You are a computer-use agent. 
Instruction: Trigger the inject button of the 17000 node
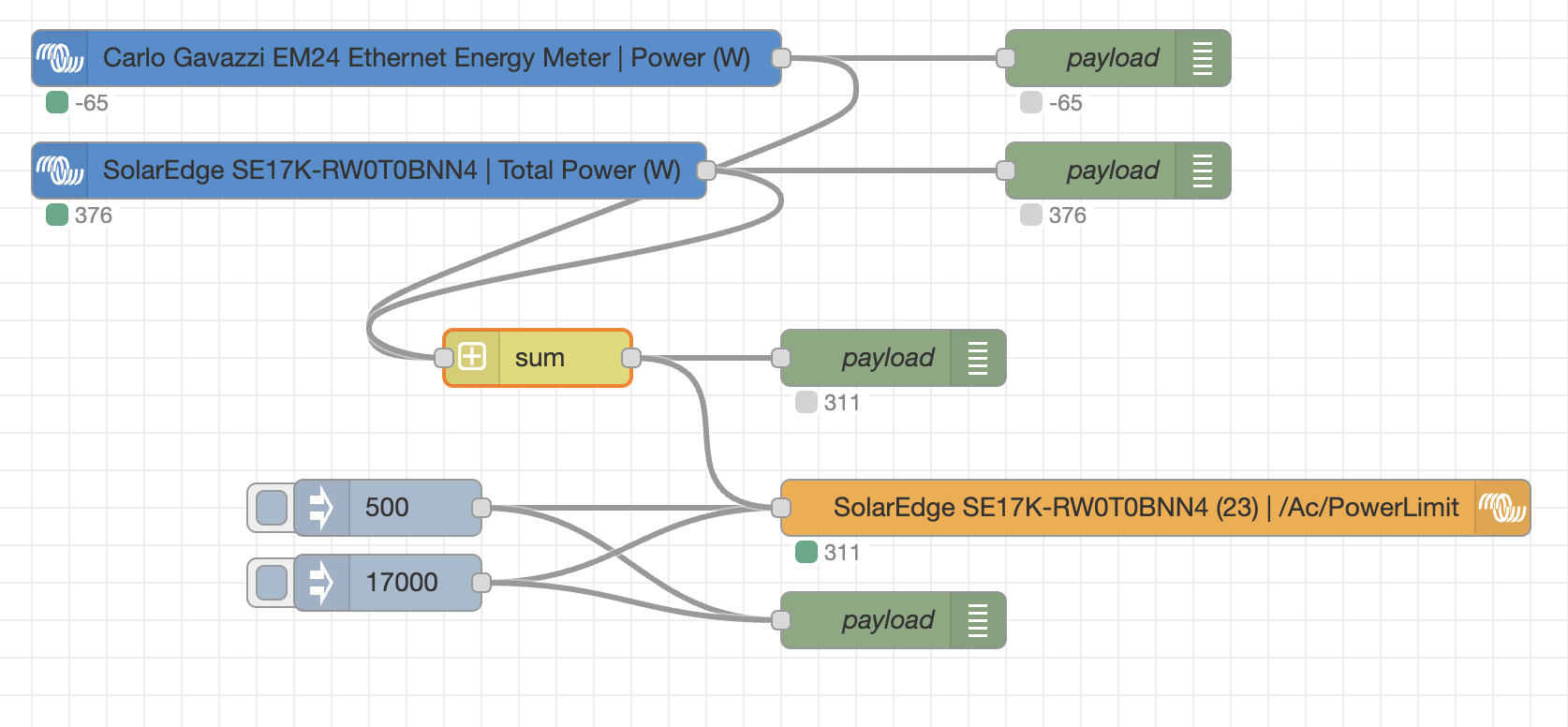(x=272, y=583)
